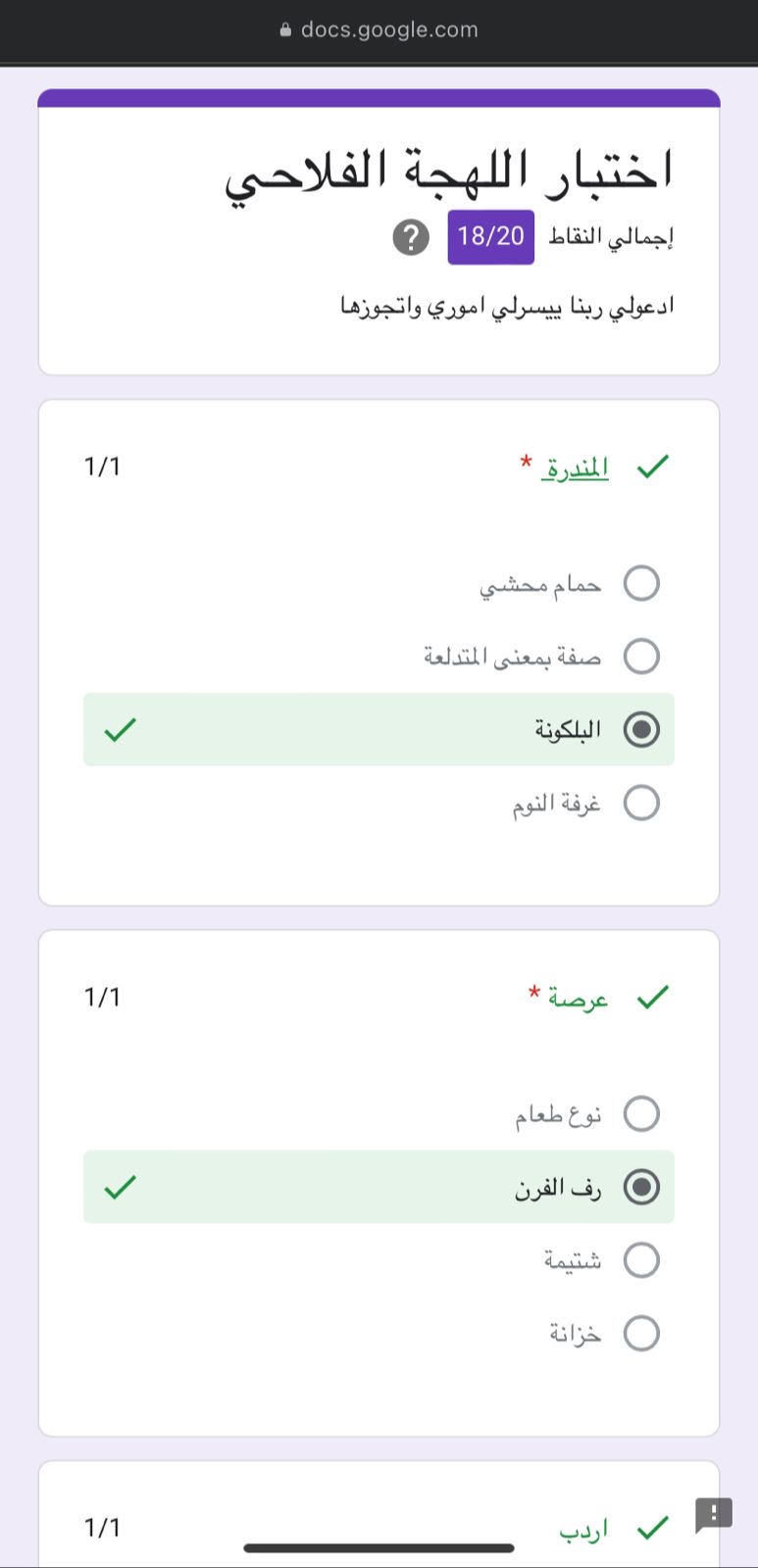The height and width of the screenshot is (1568, 758).
Task: Select the صفة بمعنى المتدلعة option
Action: click(x=641, y=656)
